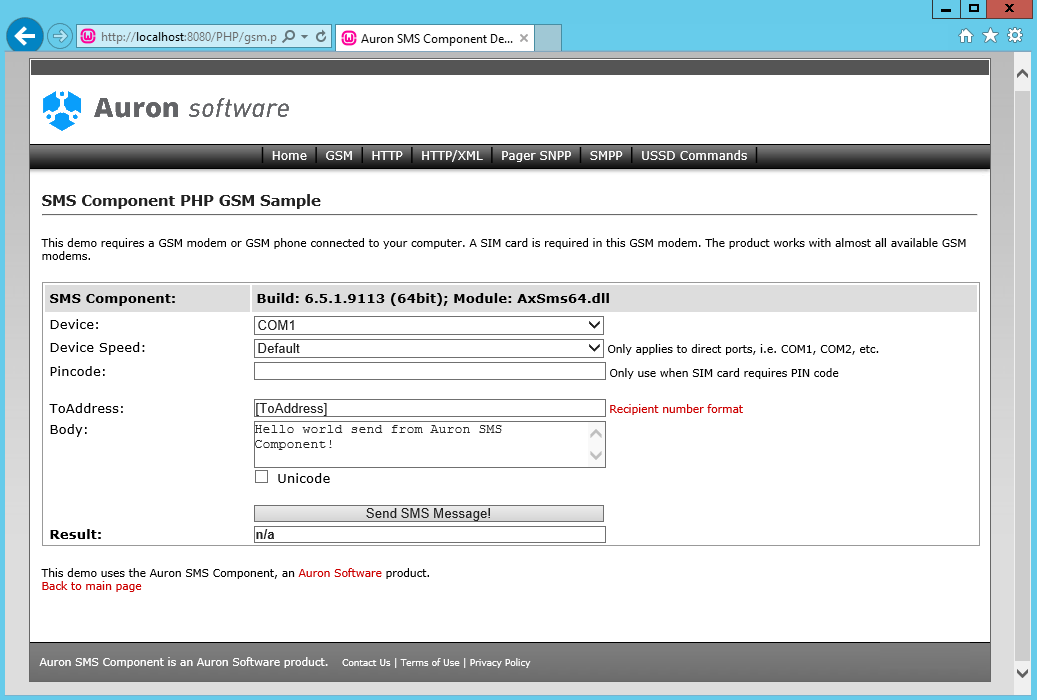Screen dimensions: 1037x700
Task: Select the GSM menu item
Action: pyautogui.click(x=339, y=156)
